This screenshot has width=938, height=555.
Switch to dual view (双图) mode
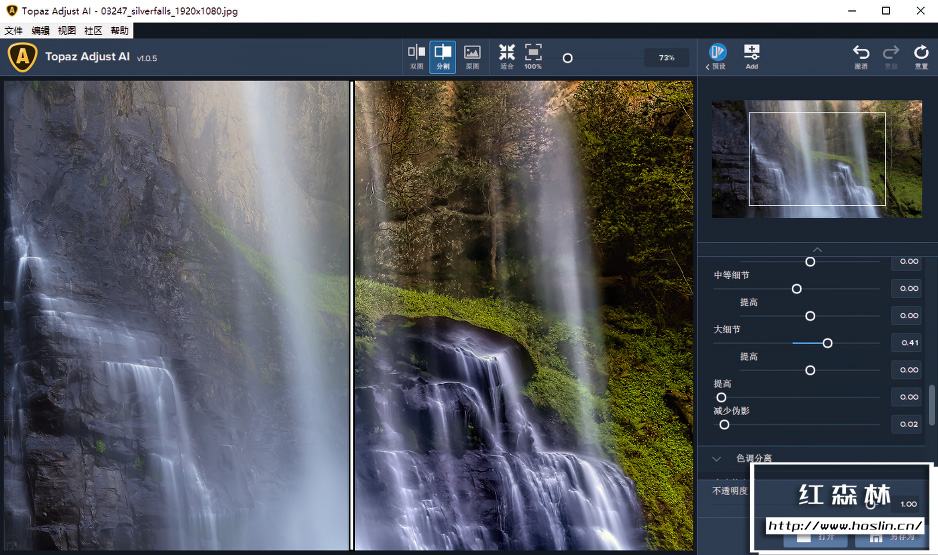pyautogui.click(x=416, y=57)
